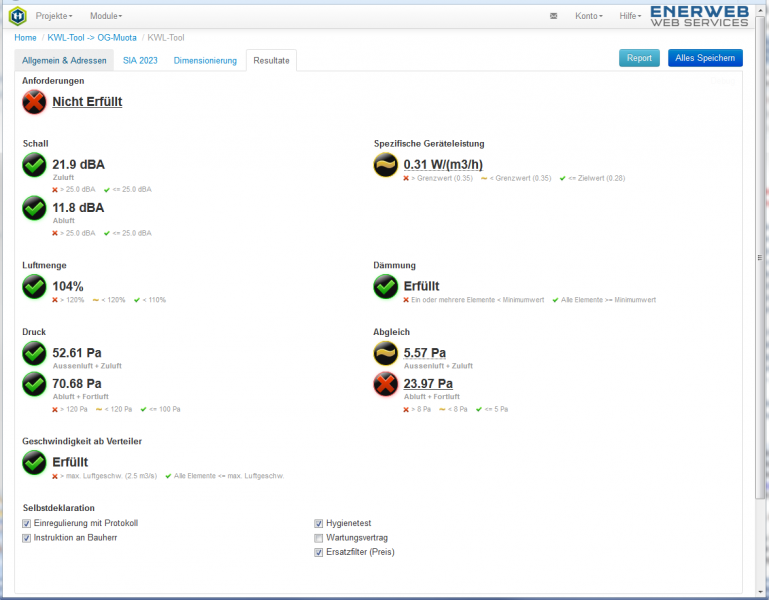Open the Projekte dropdown menu
769x600 pixels.
click(x=54, y=16)
